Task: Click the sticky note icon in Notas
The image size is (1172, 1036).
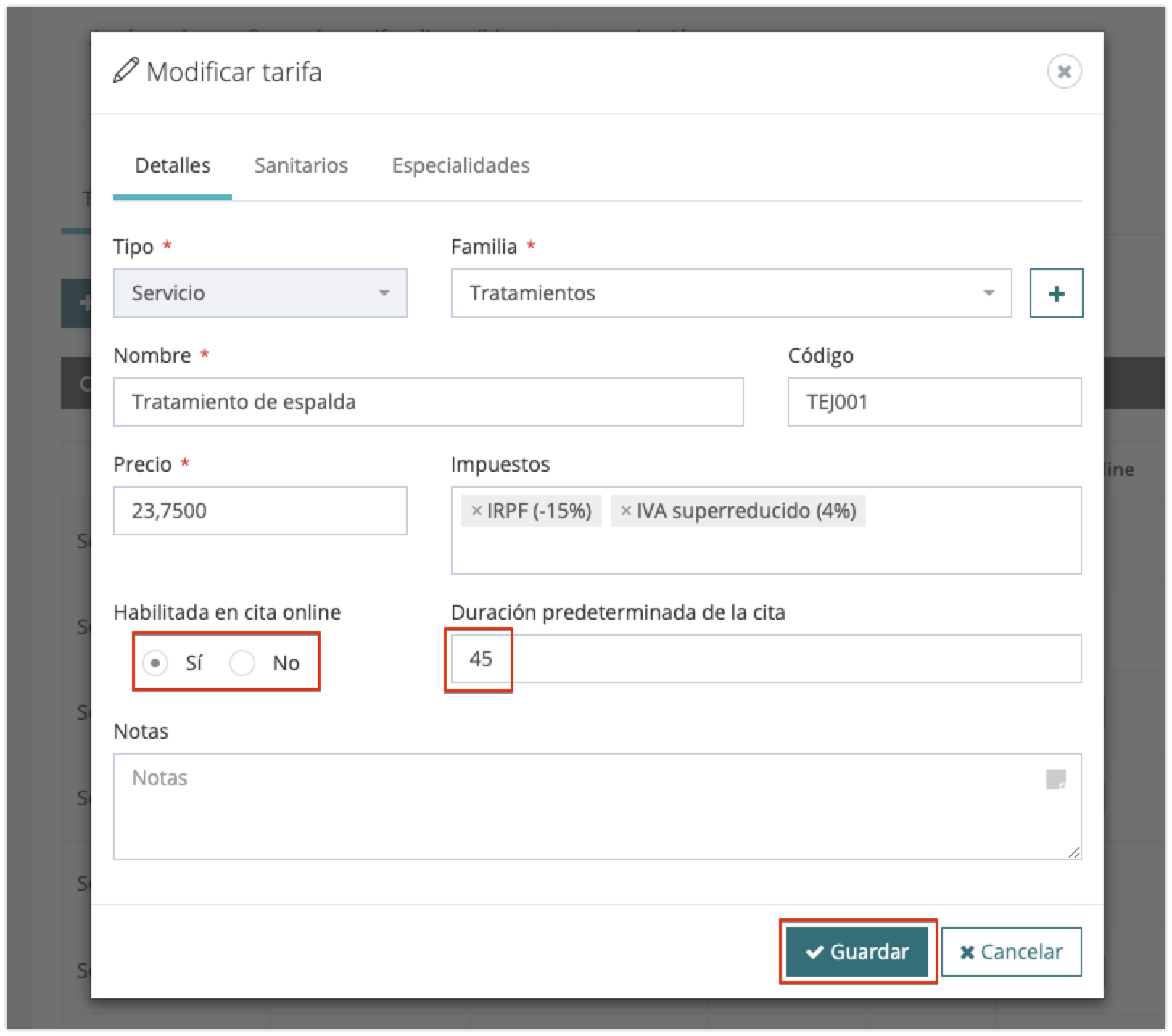Action: pos(1055,780)
